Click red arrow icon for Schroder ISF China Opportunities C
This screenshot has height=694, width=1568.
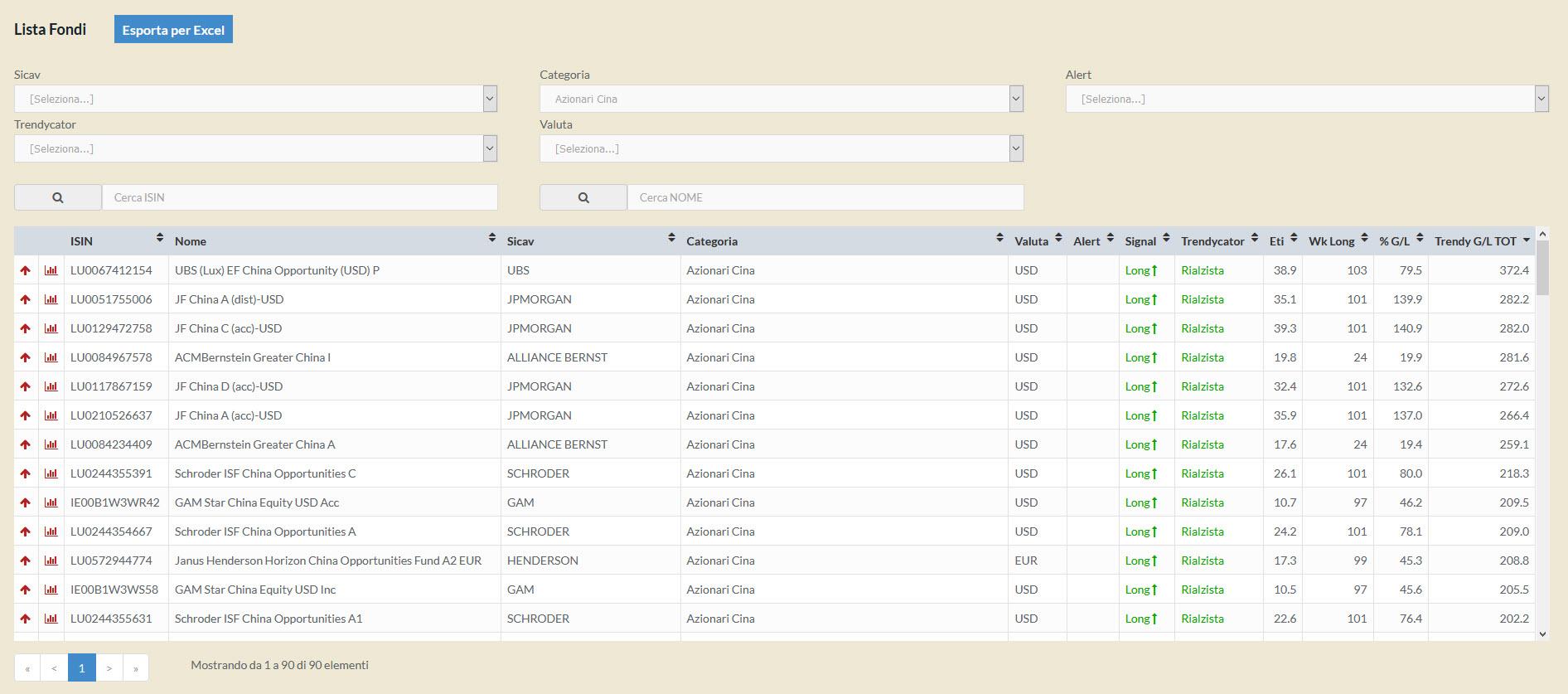(x=26, y=473)
